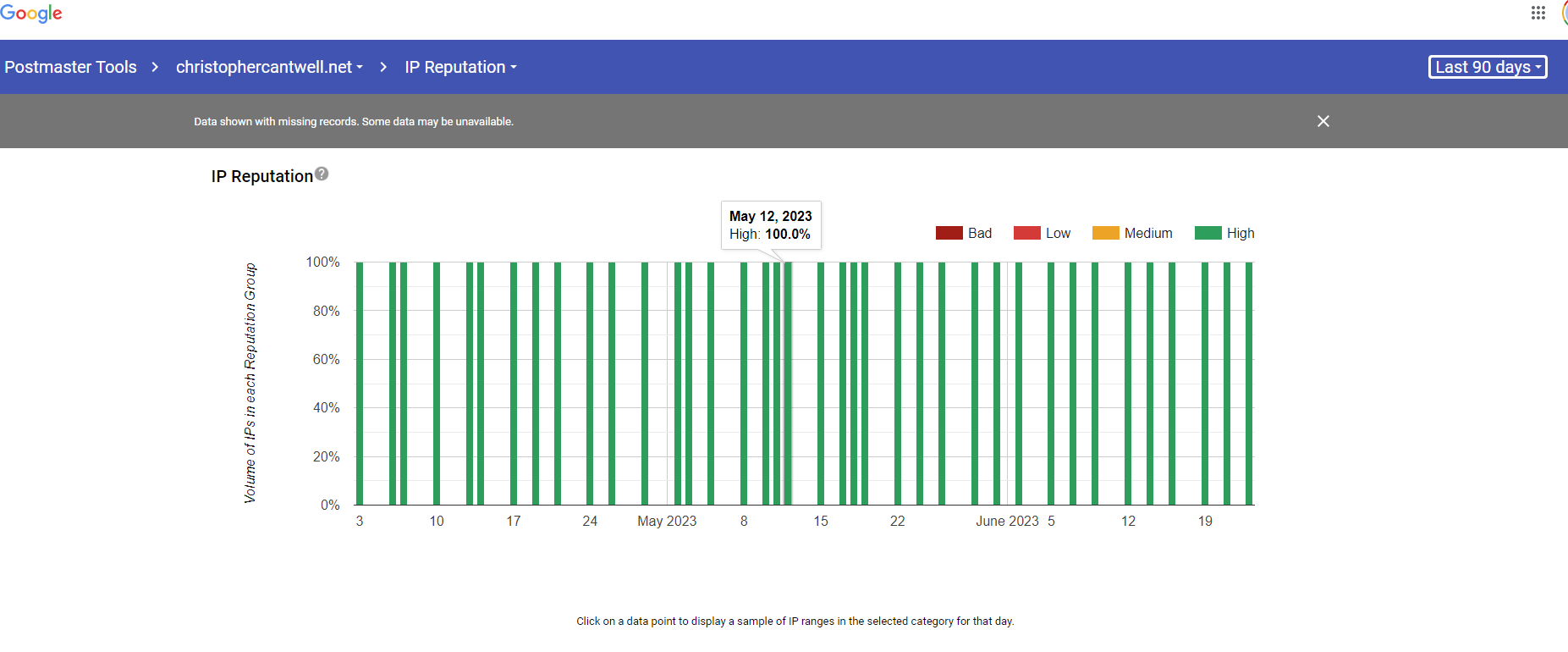Click the High legend label
This screenshot has width=1568, height=652.
[1241, 233]
